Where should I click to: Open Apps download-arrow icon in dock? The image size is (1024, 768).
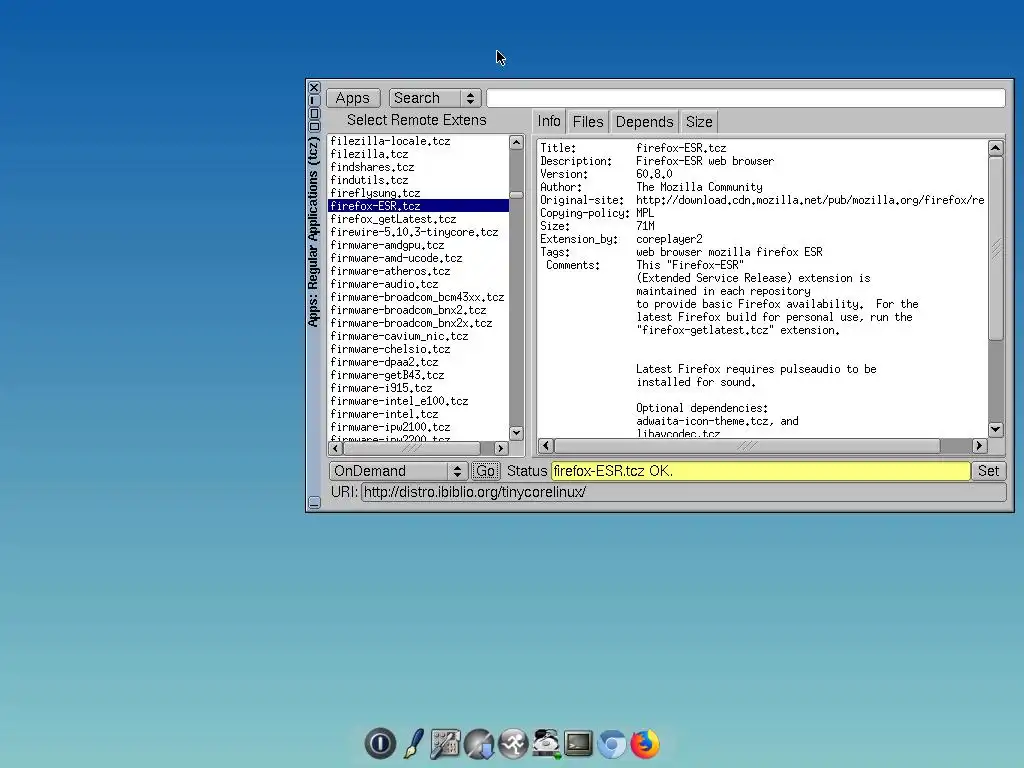pos(479,744)
